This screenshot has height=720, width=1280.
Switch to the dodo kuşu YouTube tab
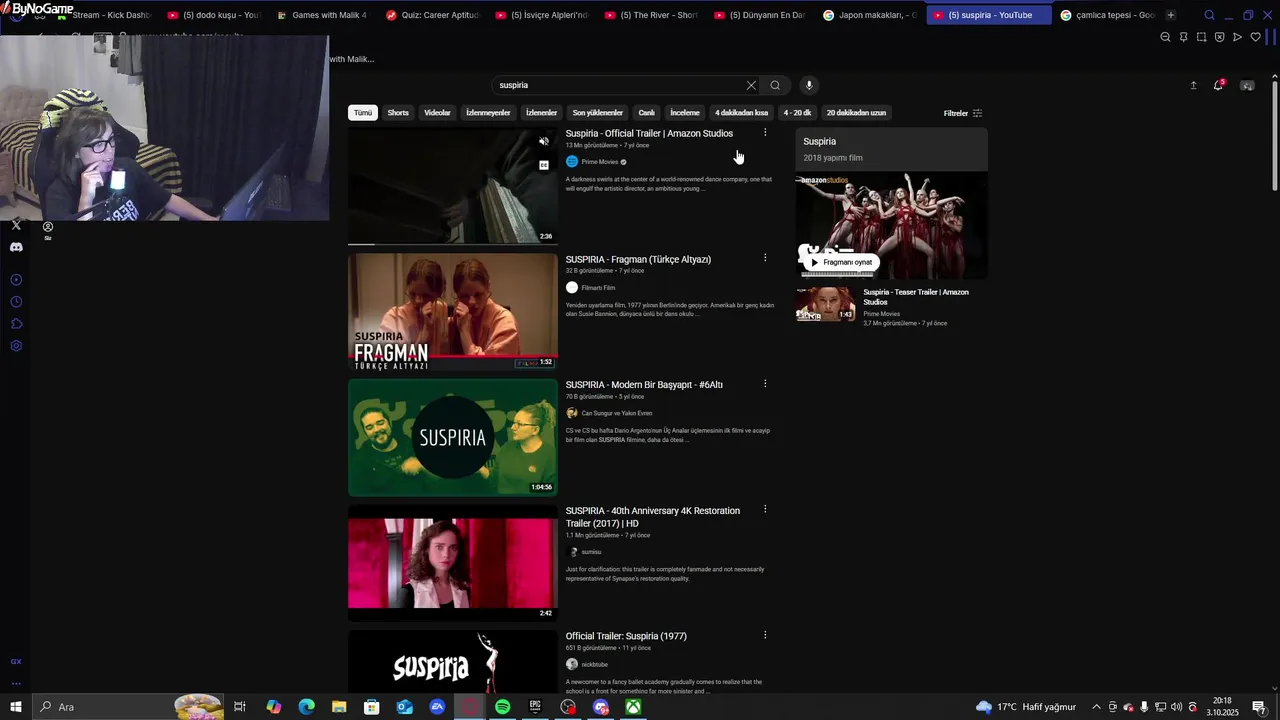pyautogui.click(x=214, y=15)
